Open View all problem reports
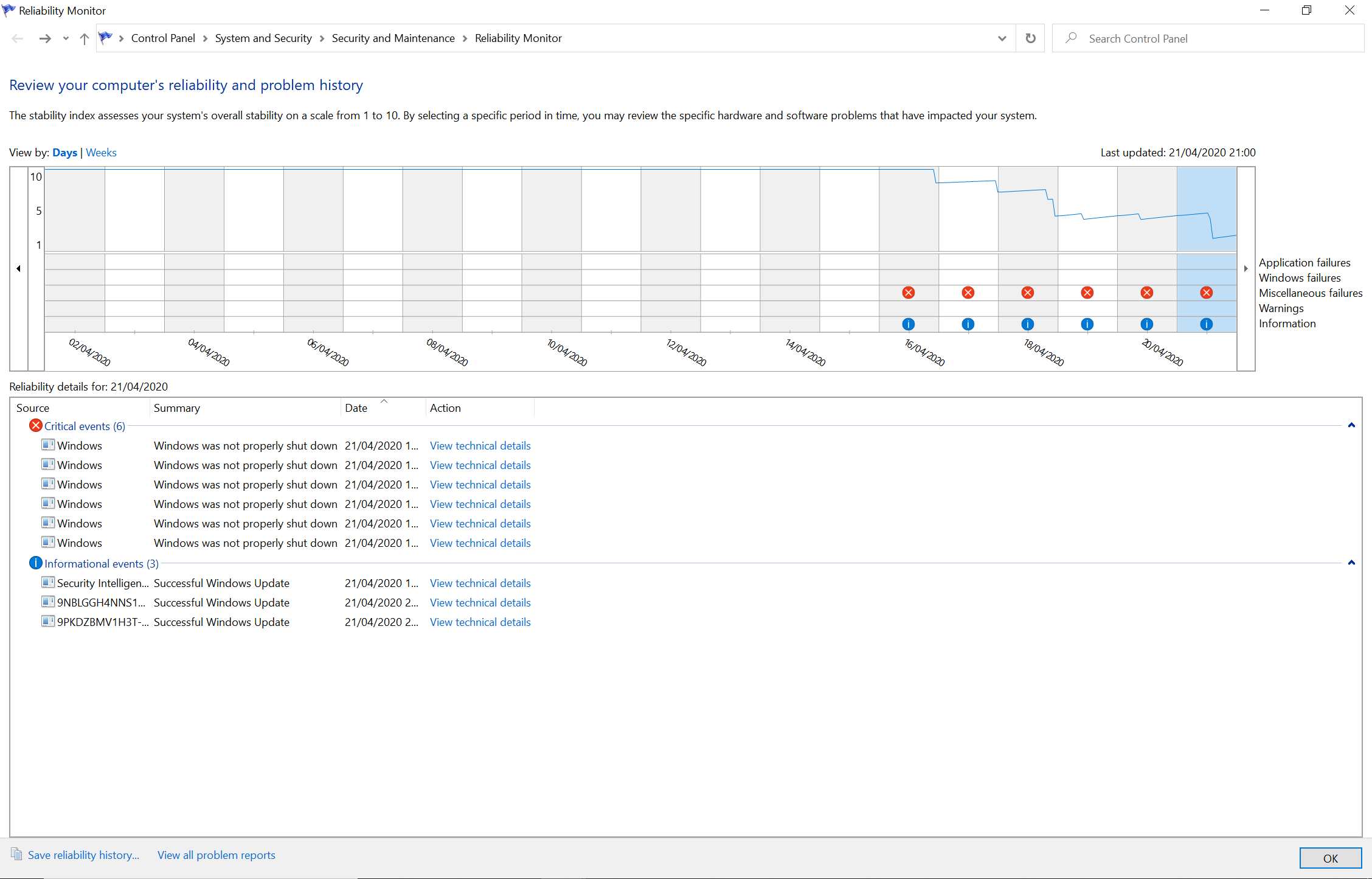The height and width of the screenshot is (879, 1372). coord(216,855)
